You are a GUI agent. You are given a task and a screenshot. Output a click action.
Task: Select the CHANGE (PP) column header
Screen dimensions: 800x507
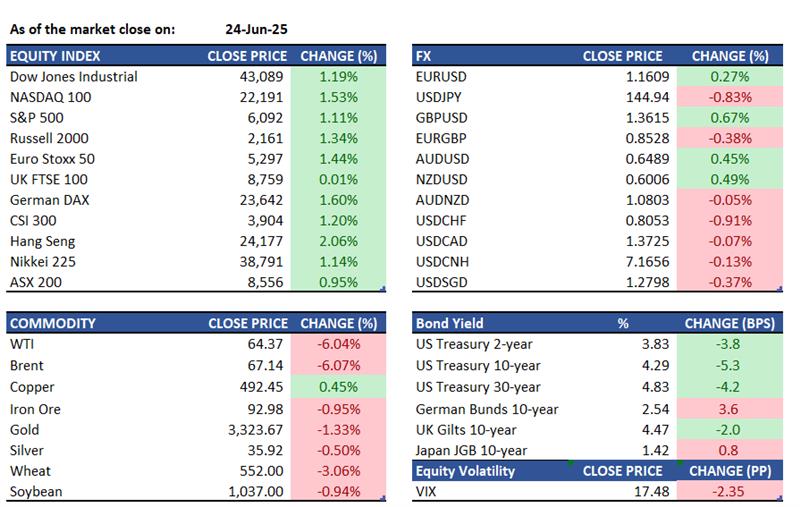[x=730, y=471]
